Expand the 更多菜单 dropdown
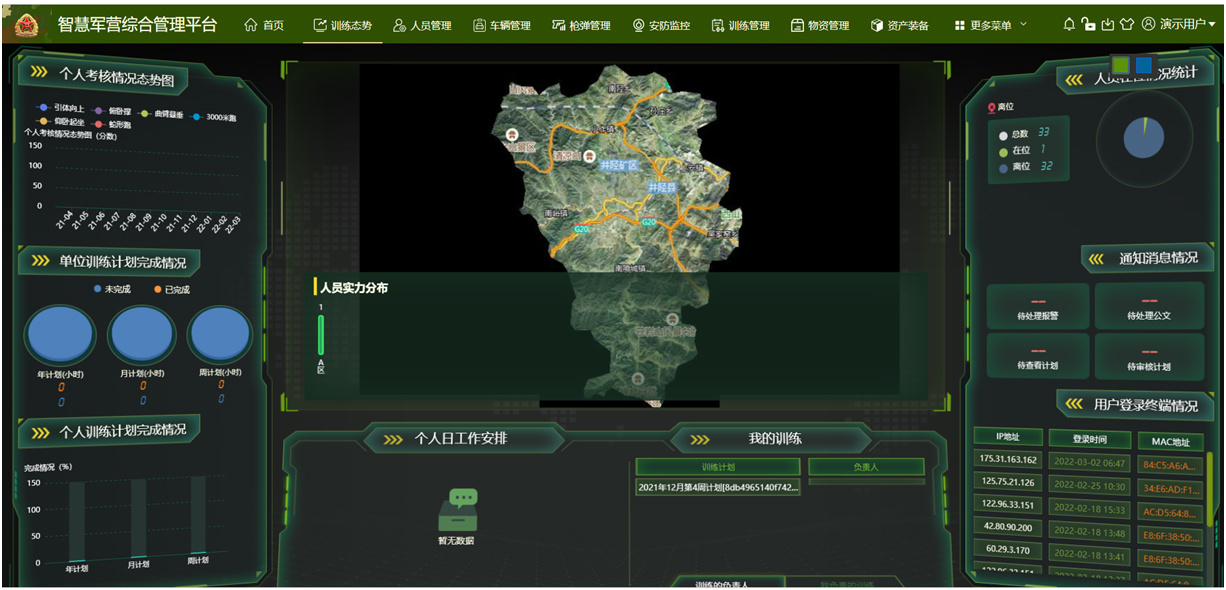This screenshot has width=1226, height=590. pyautogui.click(x=990, y=25)
